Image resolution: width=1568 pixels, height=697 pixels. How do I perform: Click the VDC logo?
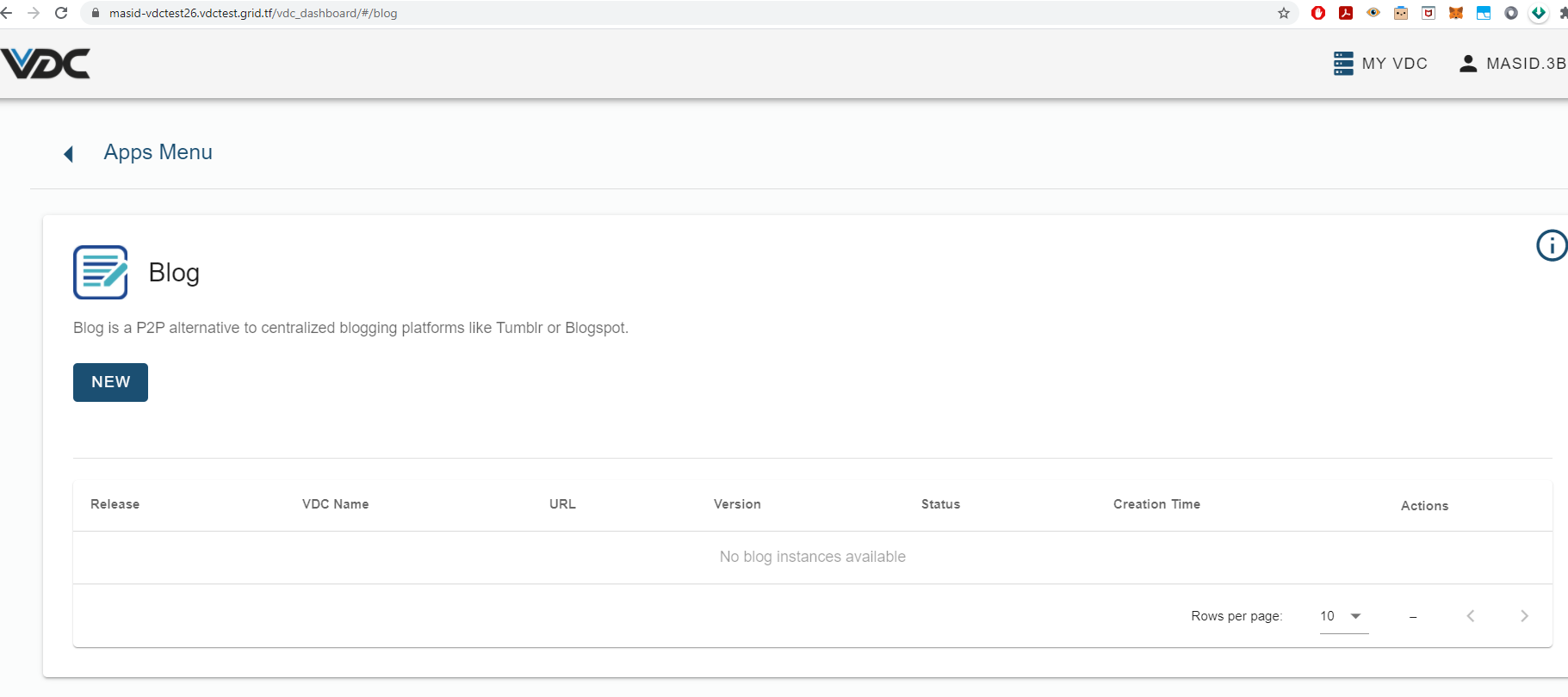[46, 64]
